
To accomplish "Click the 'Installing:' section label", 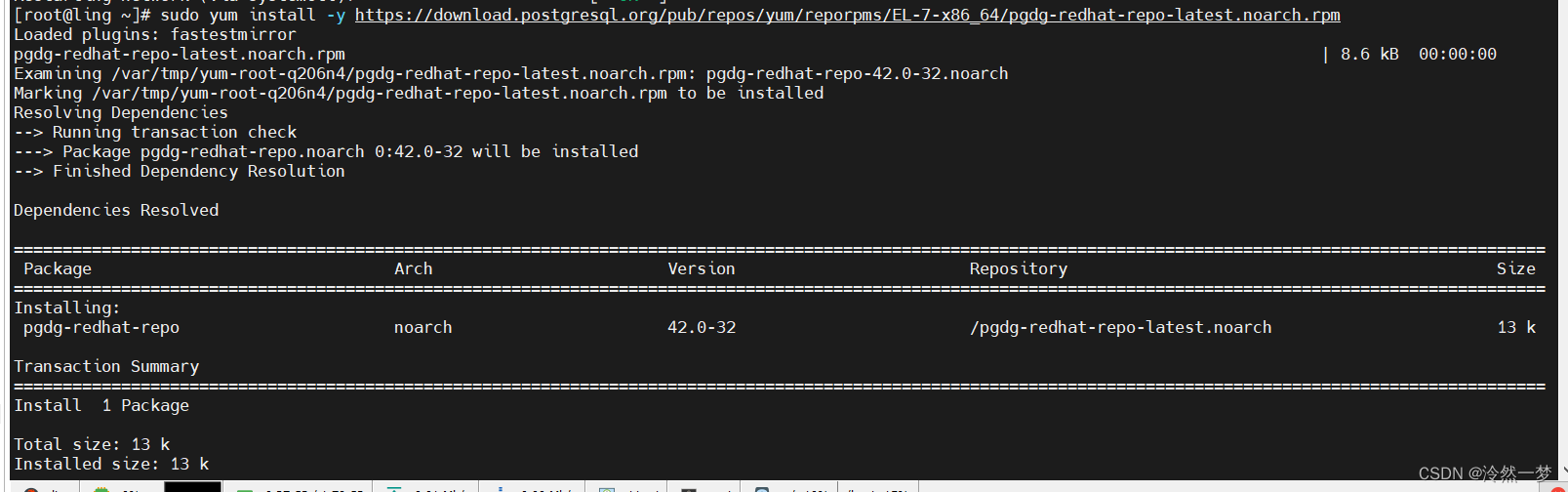I will tap(67, 307).
